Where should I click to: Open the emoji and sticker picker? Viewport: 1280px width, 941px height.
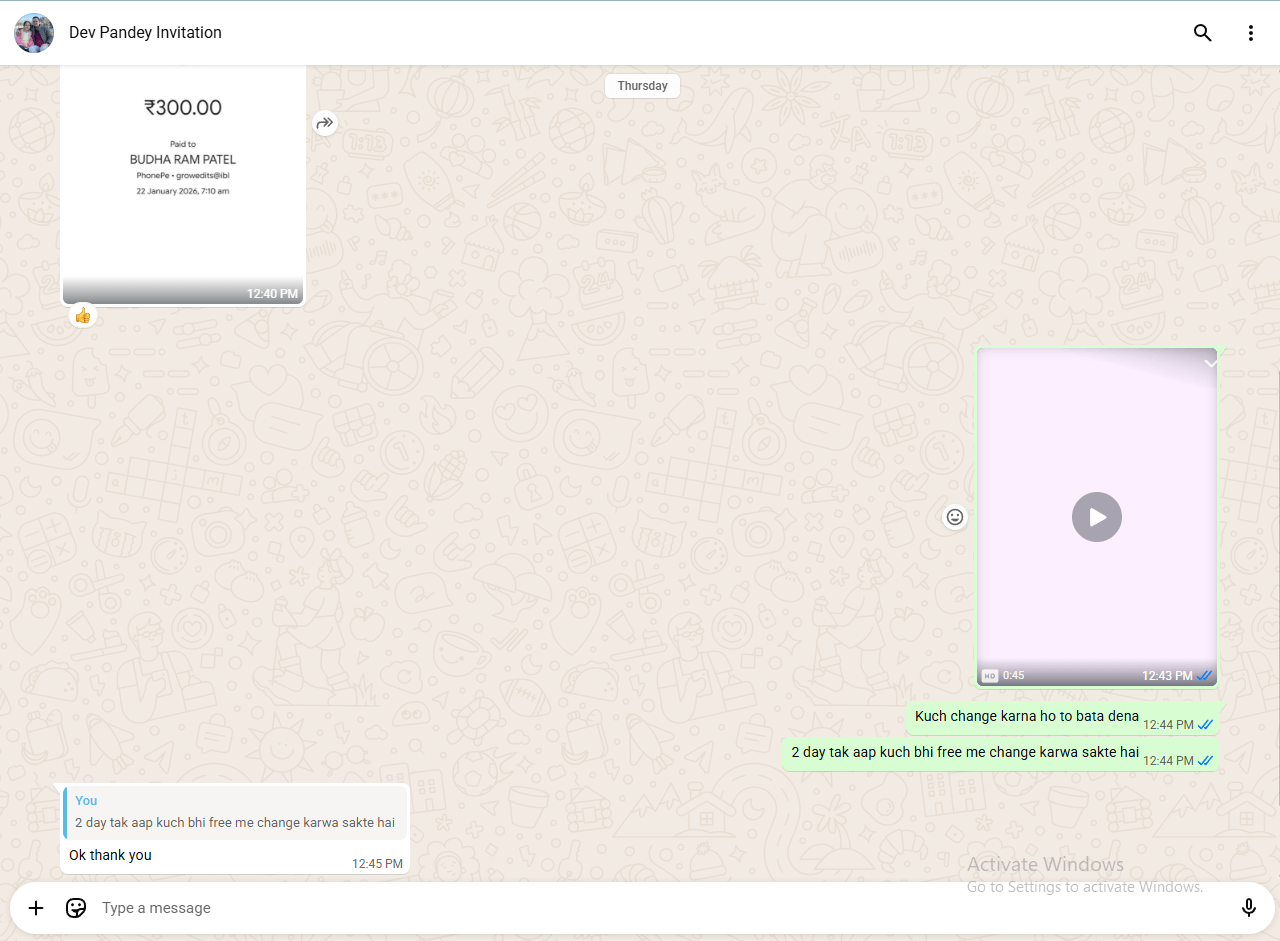pos(76,908)
